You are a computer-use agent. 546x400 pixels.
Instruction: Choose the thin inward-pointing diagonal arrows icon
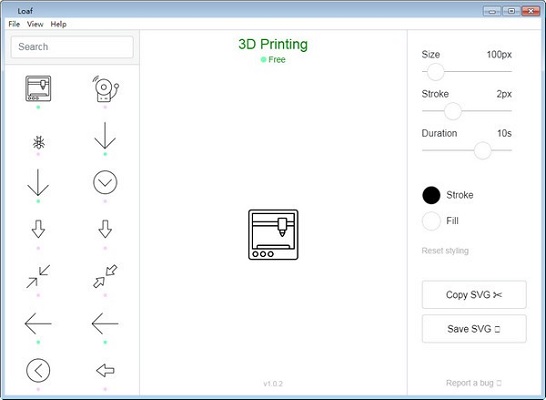tap(38, 276)
